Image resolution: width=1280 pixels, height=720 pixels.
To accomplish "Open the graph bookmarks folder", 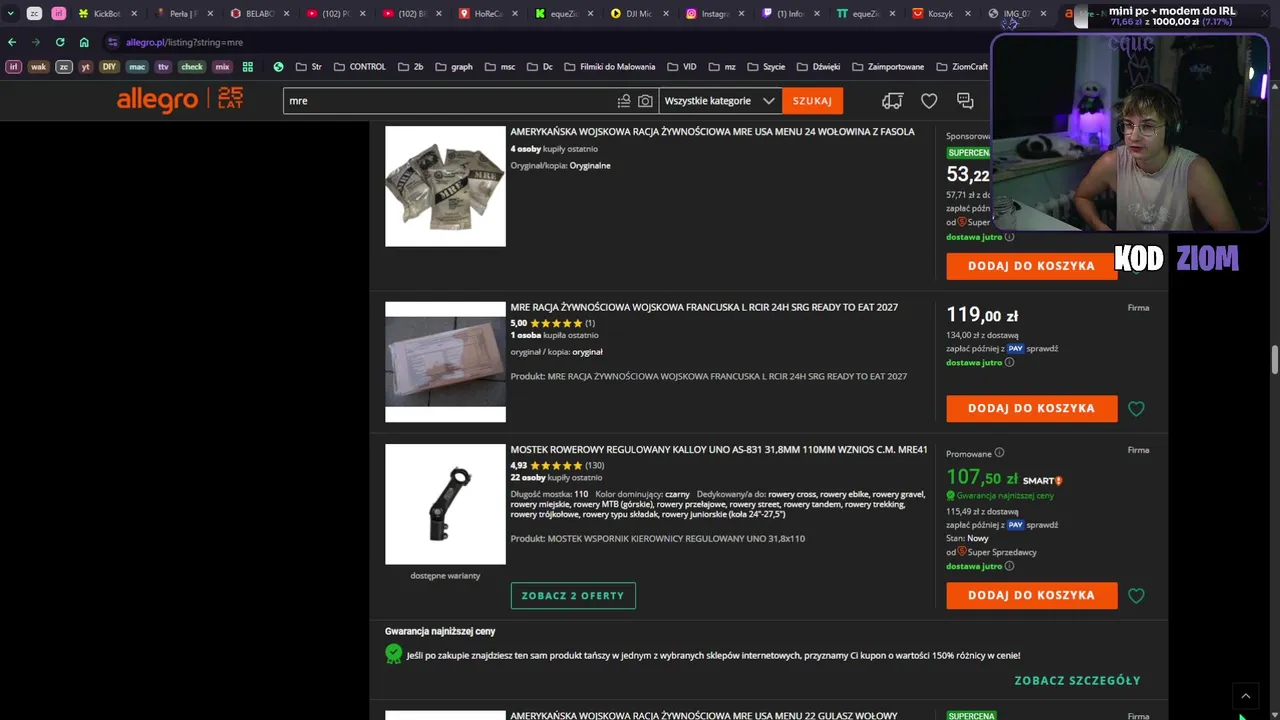I will click(453, 67).
